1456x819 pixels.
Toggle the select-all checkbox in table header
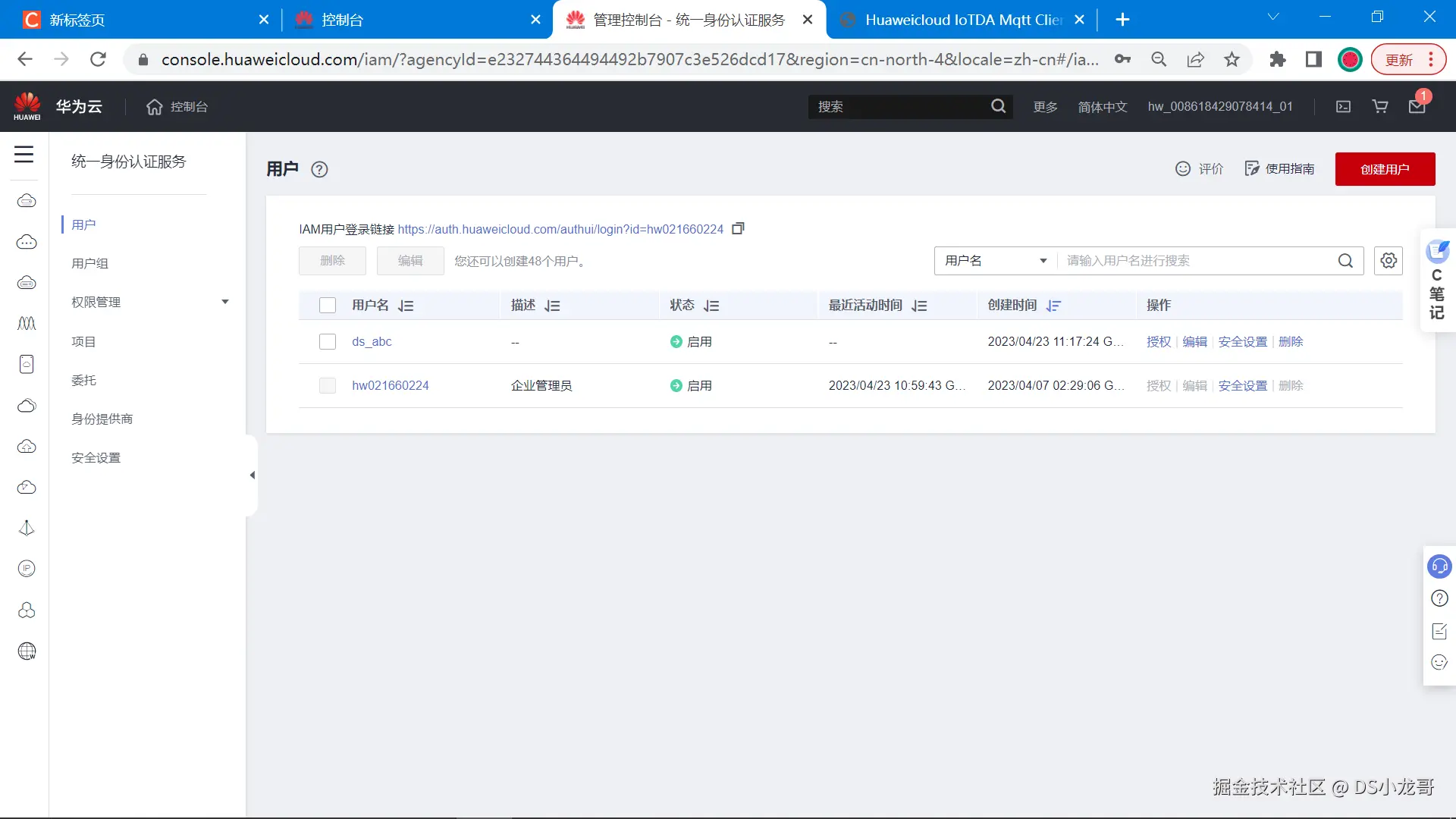point(328,306)
